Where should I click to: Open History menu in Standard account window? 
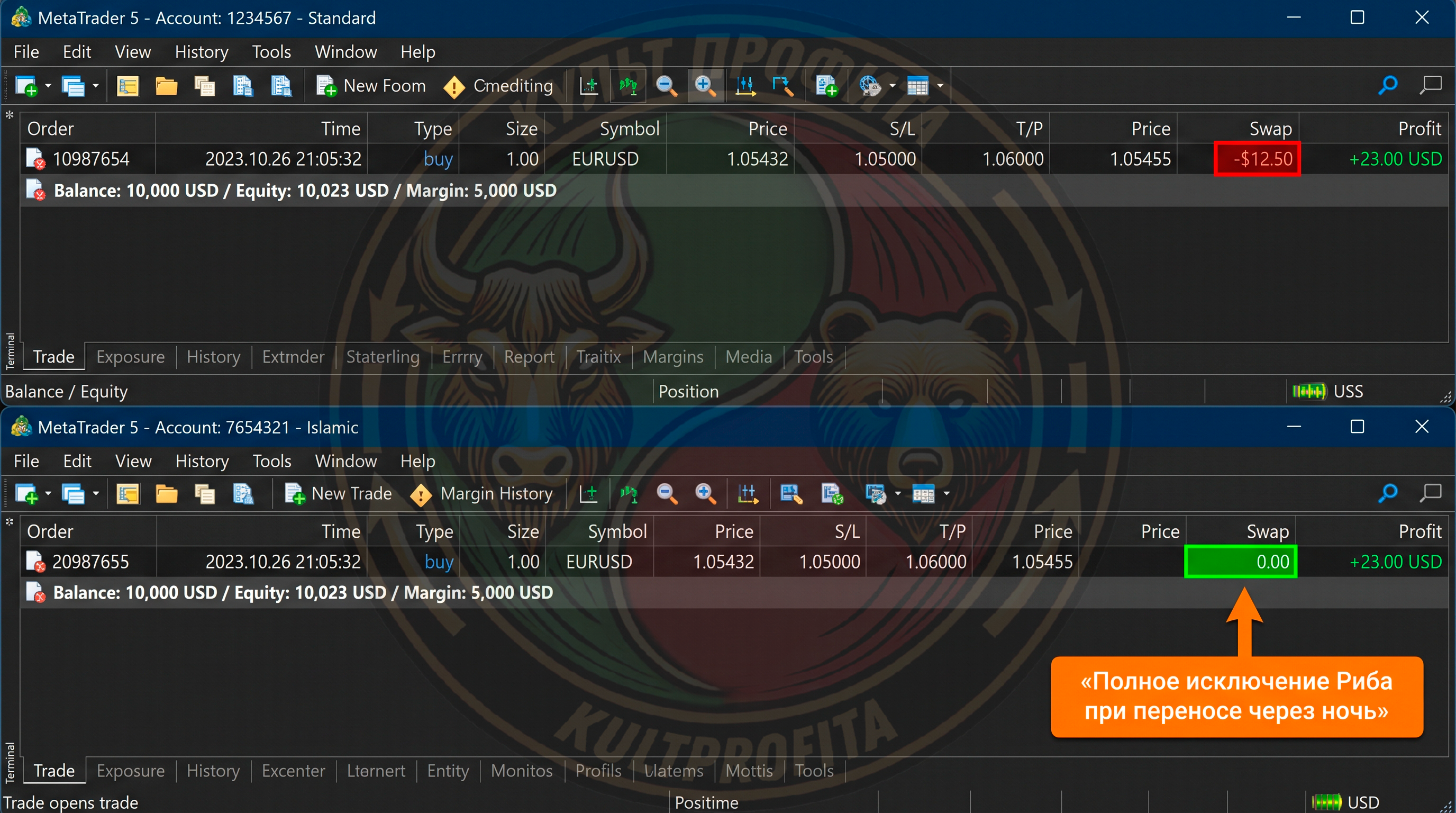201,52
